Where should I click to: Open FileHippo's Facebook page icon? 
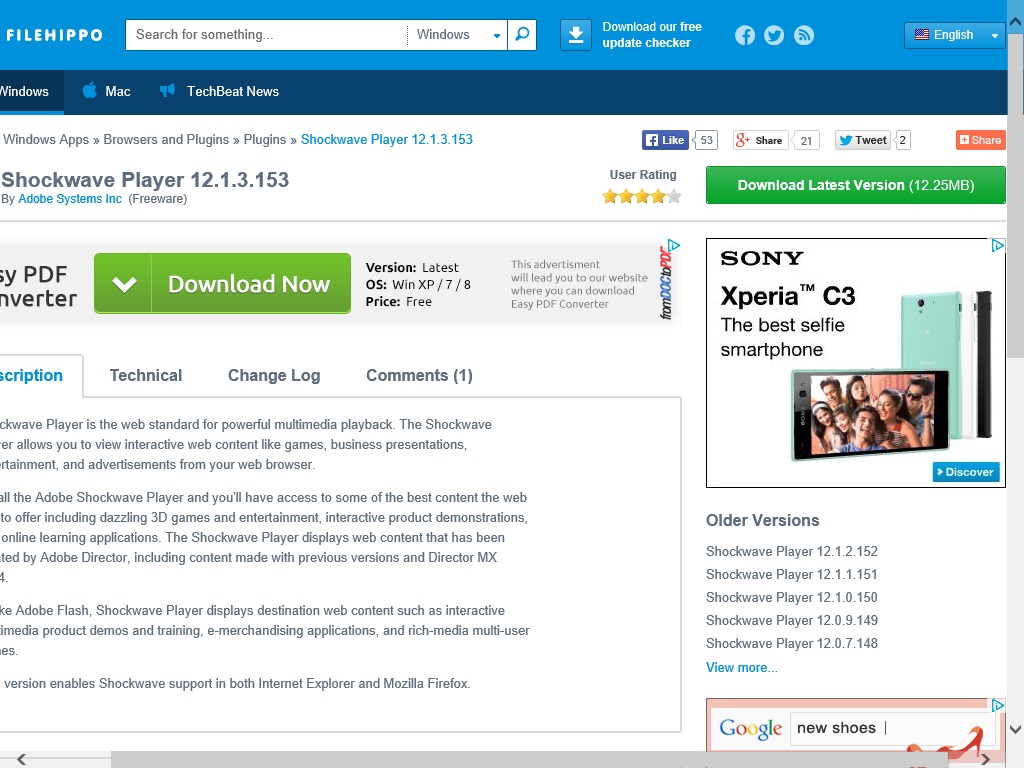744,35
